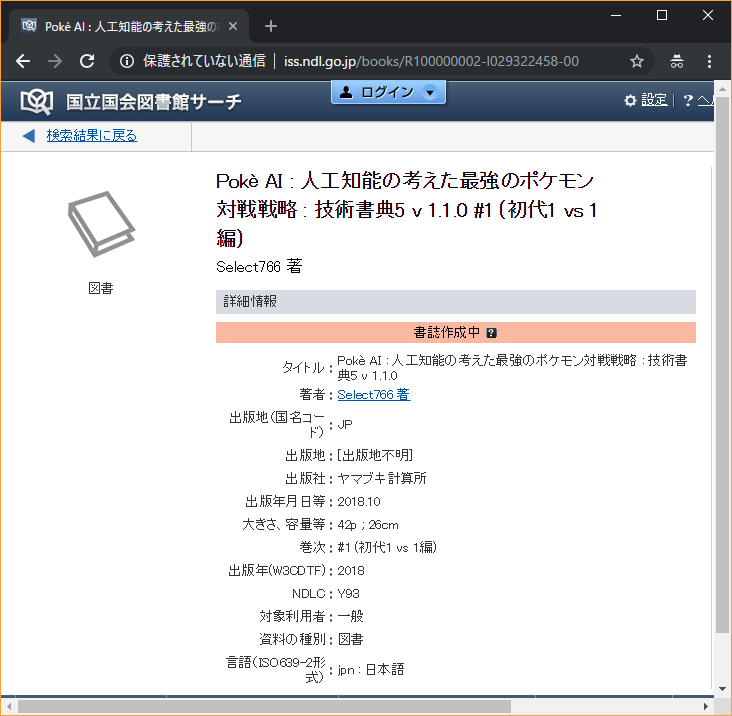
Task: Go back with the browser back arrow
Action: pyautogui.click(x=22, y=61)
